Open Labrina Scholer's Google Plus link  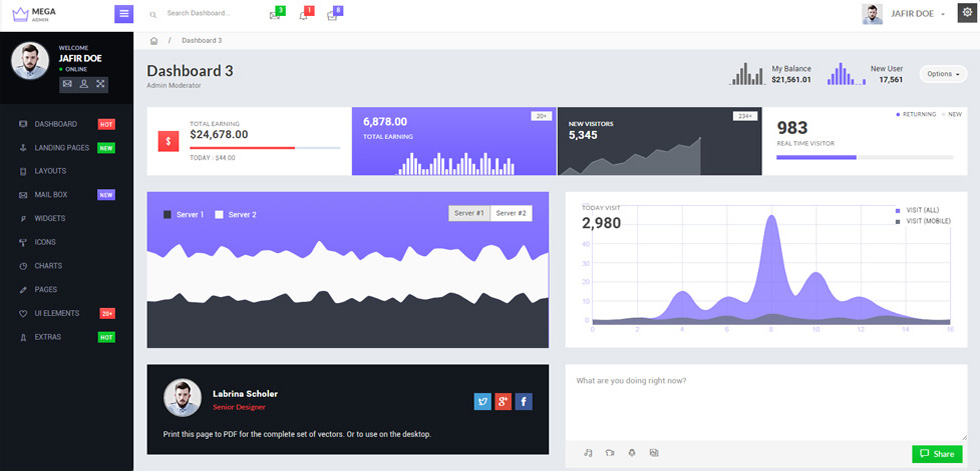(503, 401)
